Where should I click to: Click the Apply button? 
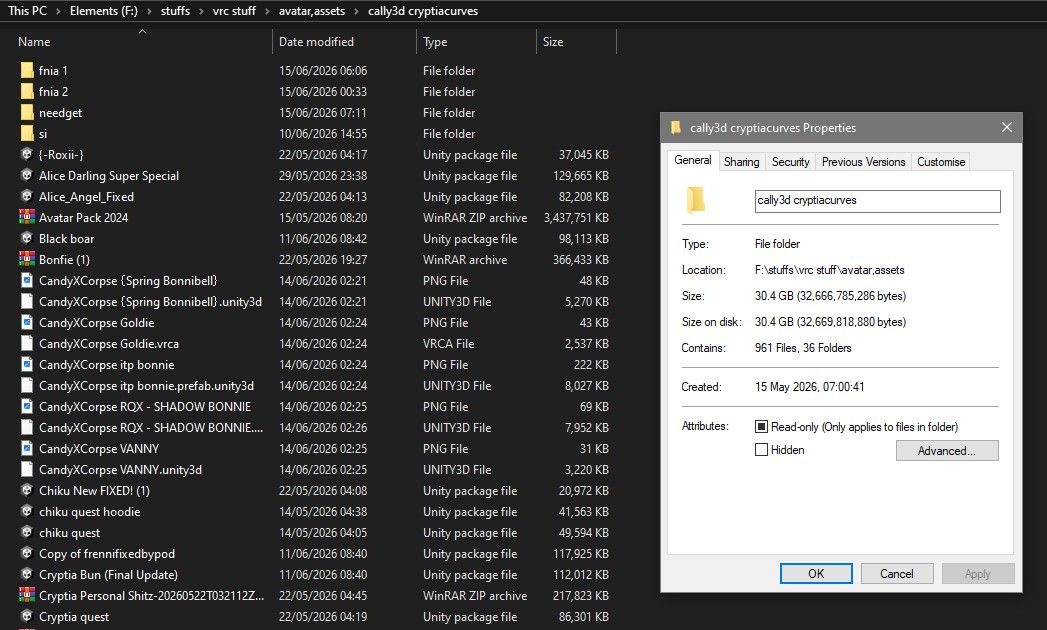coord(978,573)
